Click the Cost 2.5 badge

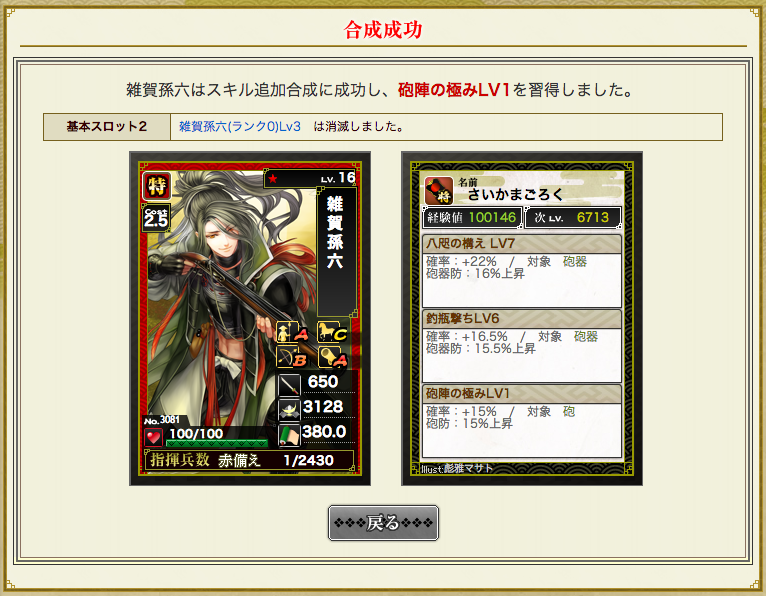click(156, 217)
